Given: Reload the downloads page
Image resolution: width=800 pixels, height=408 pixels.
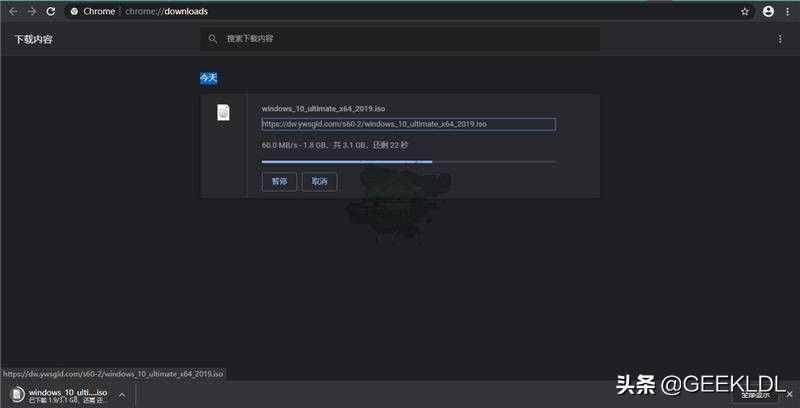Looking at the screenshot, I should point(51,11).
